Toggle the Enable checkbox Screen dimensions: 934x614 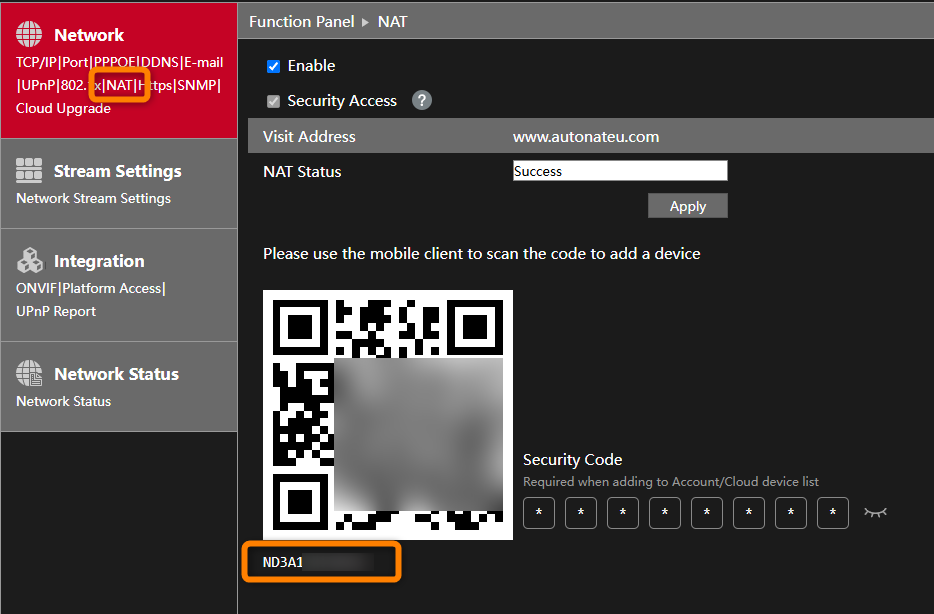point(273,66)
